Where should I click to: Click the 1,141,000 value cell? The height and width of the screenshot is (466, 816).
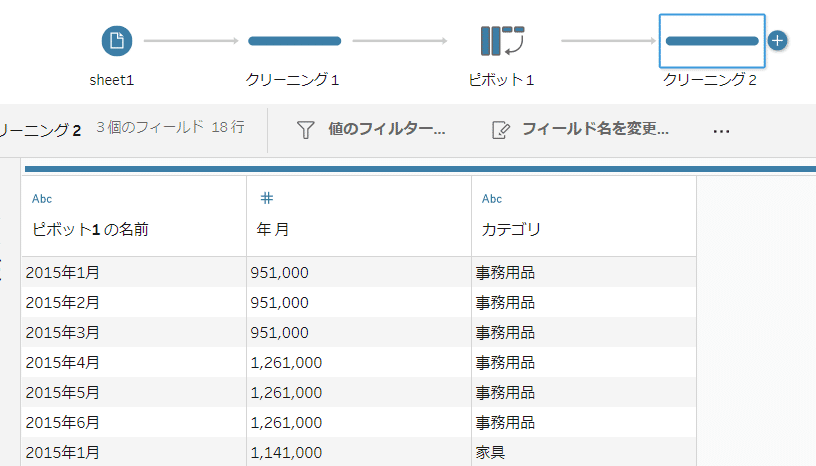(x=359, y=452)
